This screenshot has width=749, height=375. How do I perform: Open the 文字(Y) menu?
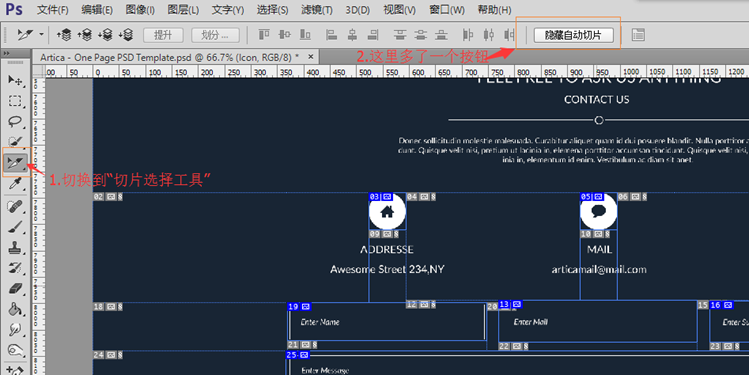point(228,10)
